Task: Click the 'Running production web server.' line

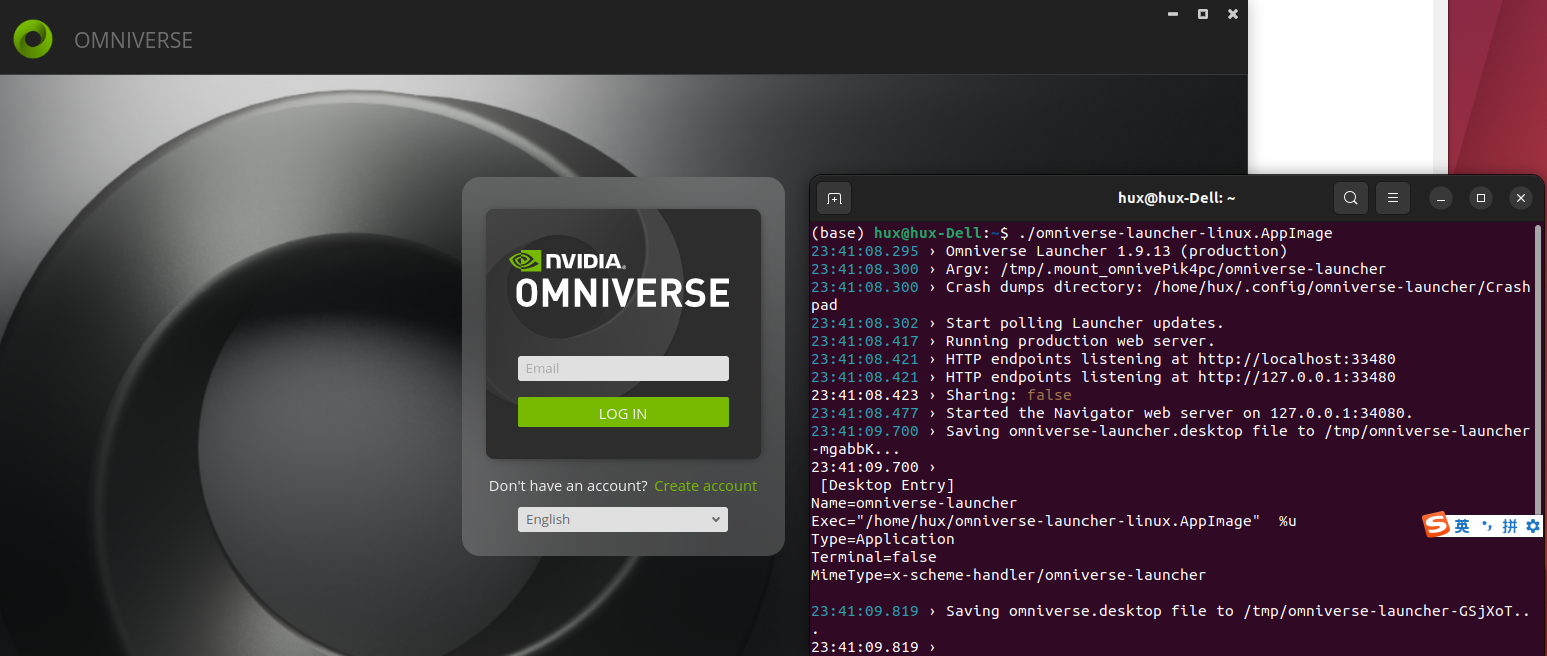Action: pos(1013,341)
